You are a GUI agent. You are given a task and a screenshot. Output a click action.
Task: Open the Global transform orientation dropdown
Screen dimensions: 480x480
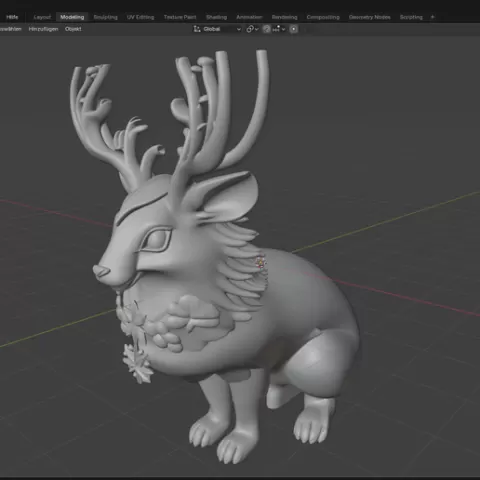(x=217, y=29)
